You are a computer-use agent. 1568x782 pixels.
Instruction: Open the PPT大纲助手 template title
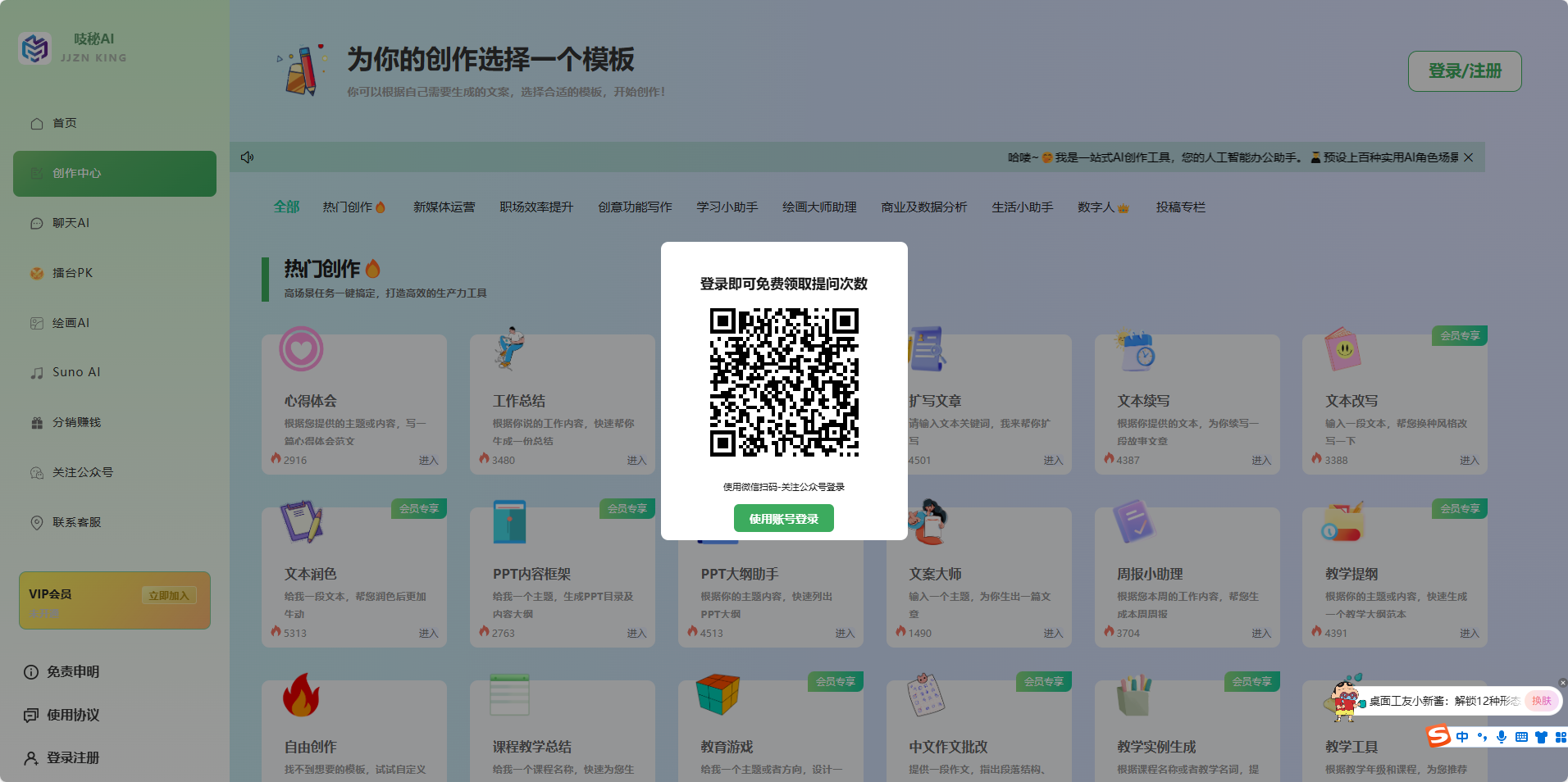coord(740,575)
